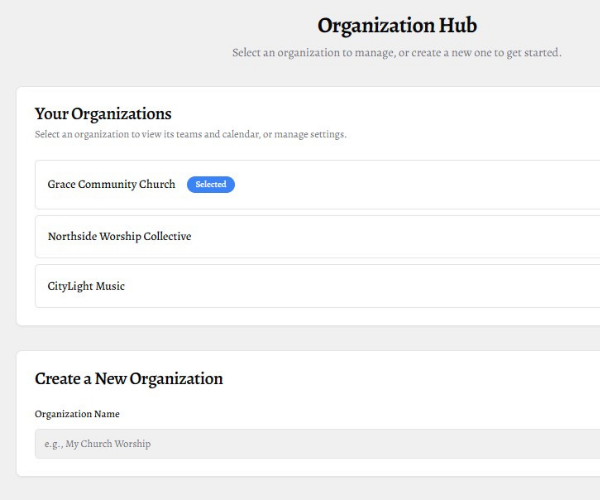Click the Organization Hub page title

(397, 26)
